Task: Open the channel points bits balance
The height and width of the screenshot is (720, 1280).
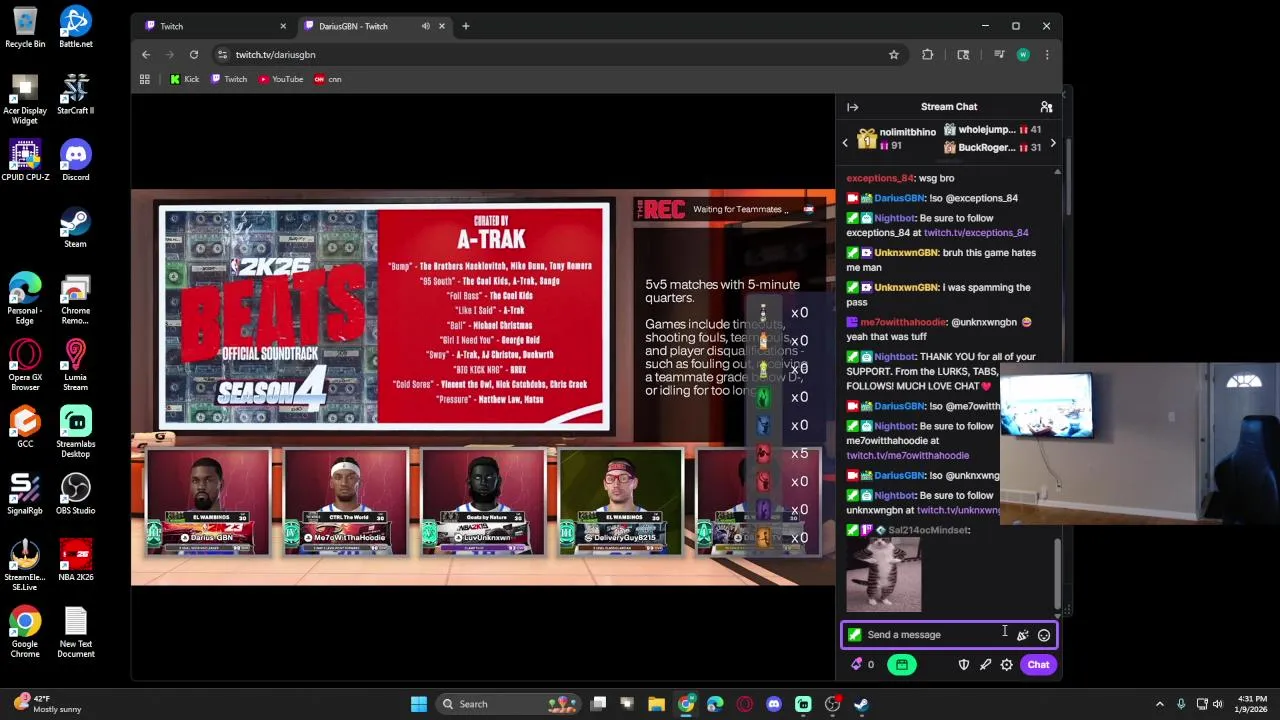Action: (x=862, y=665)
